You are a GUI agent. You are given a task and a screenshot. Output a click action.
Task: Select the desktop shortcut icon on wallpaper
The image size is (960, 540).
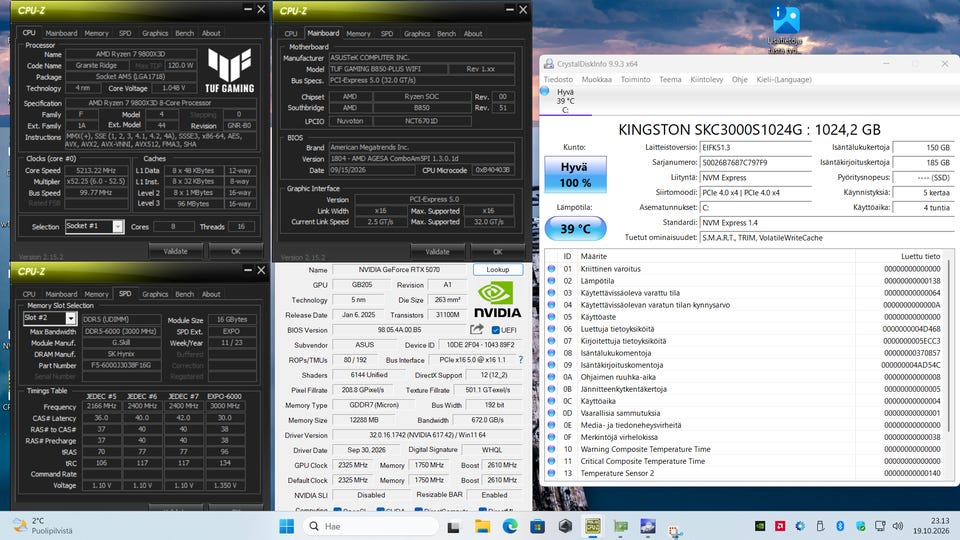(x=786, y=29)
